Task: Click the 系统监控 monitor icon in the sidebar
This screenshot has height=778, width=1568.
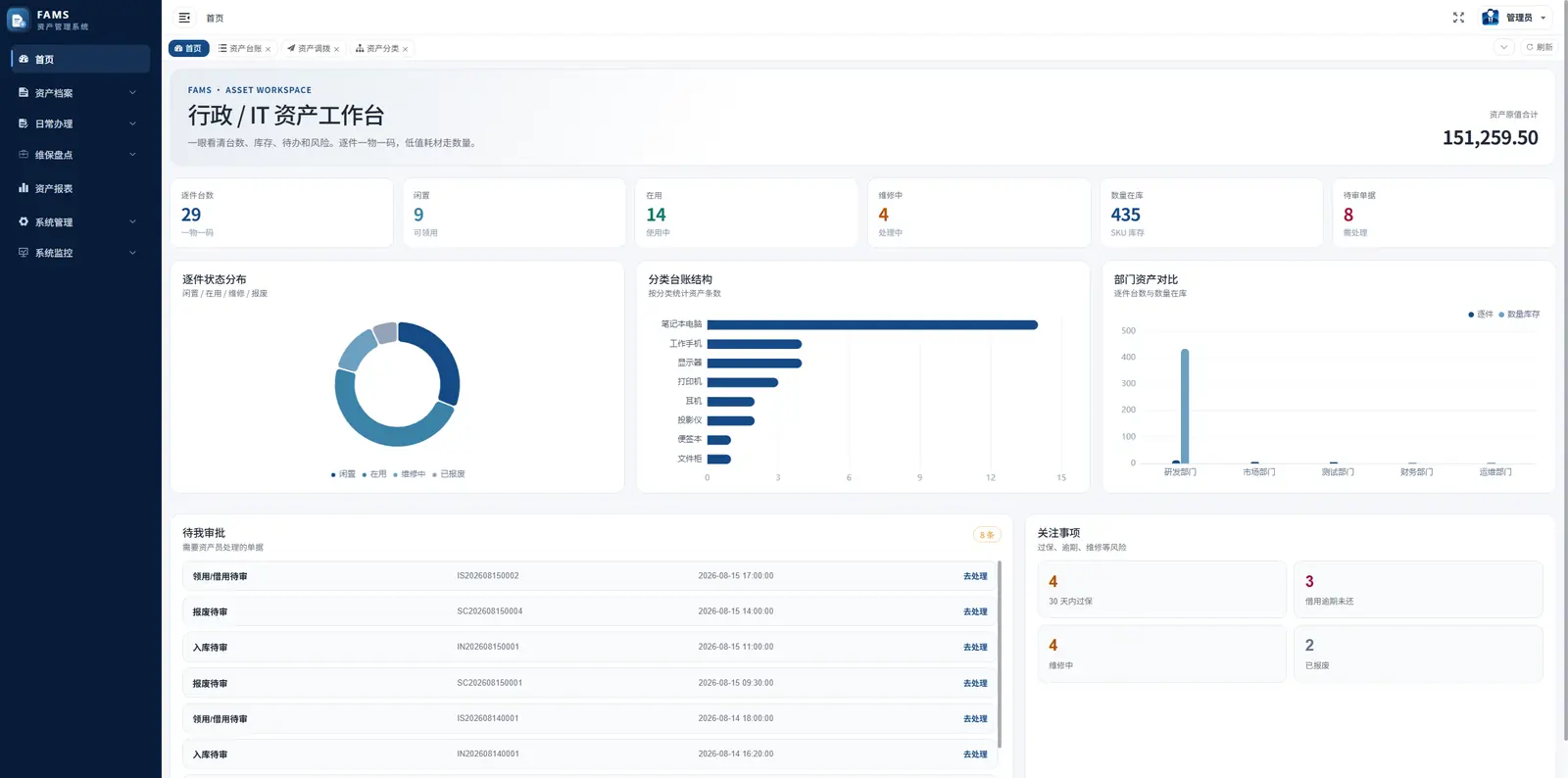Action: (24, 253)
